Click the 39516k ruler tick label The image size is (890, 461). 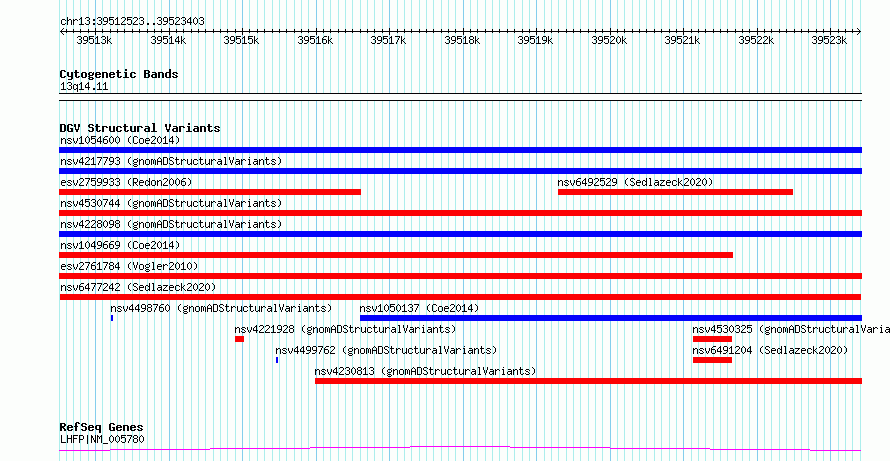click(x=315, y=40)
